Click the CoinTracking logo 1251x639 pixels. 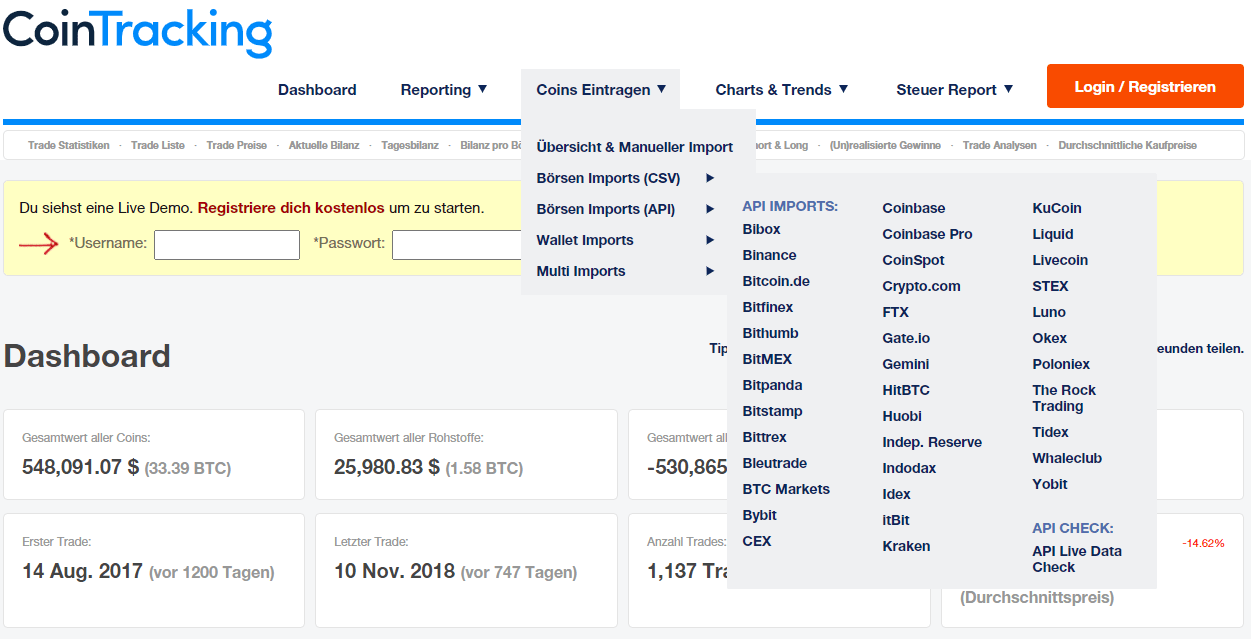click(137, 32)
